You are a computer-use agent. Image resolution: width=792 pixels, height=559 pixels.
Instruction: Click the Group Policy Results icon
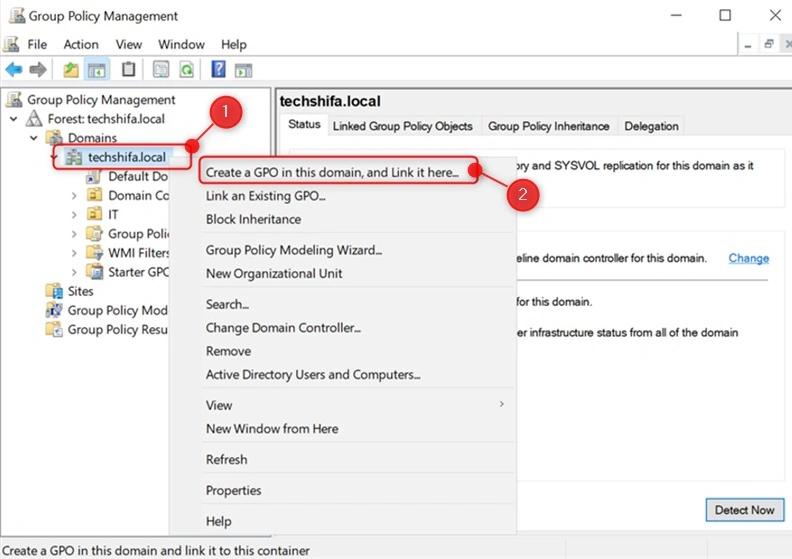pyautogui.click(x=54, y=329)
